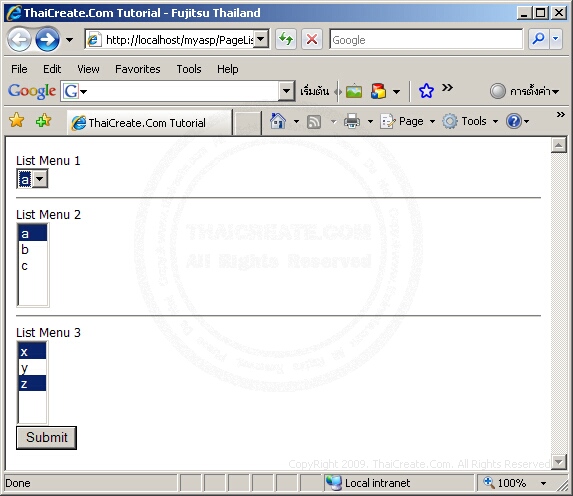Click the yellow Favorites Center star
Image resolution: width=573 pixels, height=496 pixels.
[16, 120]
